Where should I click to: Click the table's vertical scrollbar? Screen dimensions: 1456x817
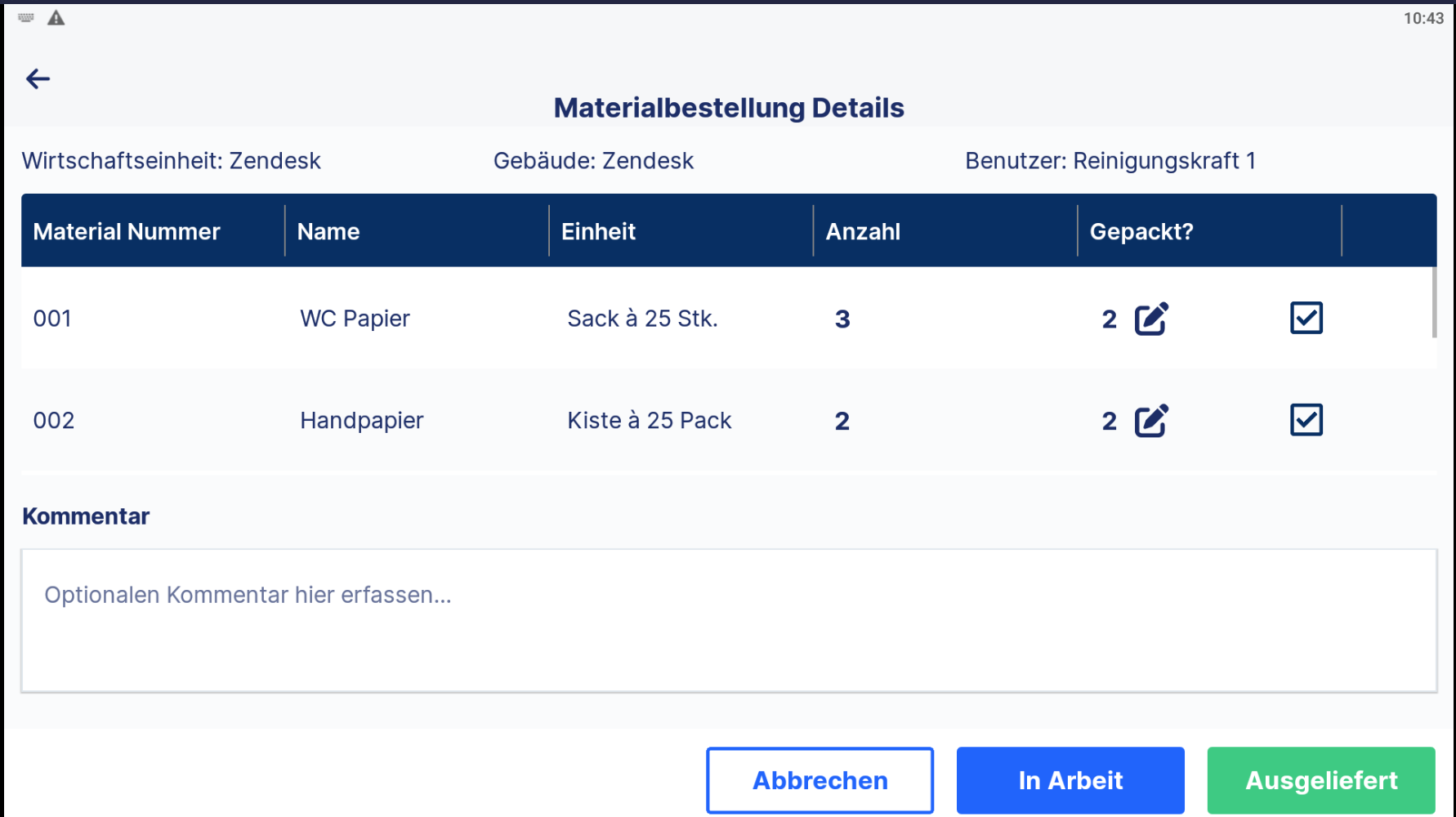(x=1434, y=302)
